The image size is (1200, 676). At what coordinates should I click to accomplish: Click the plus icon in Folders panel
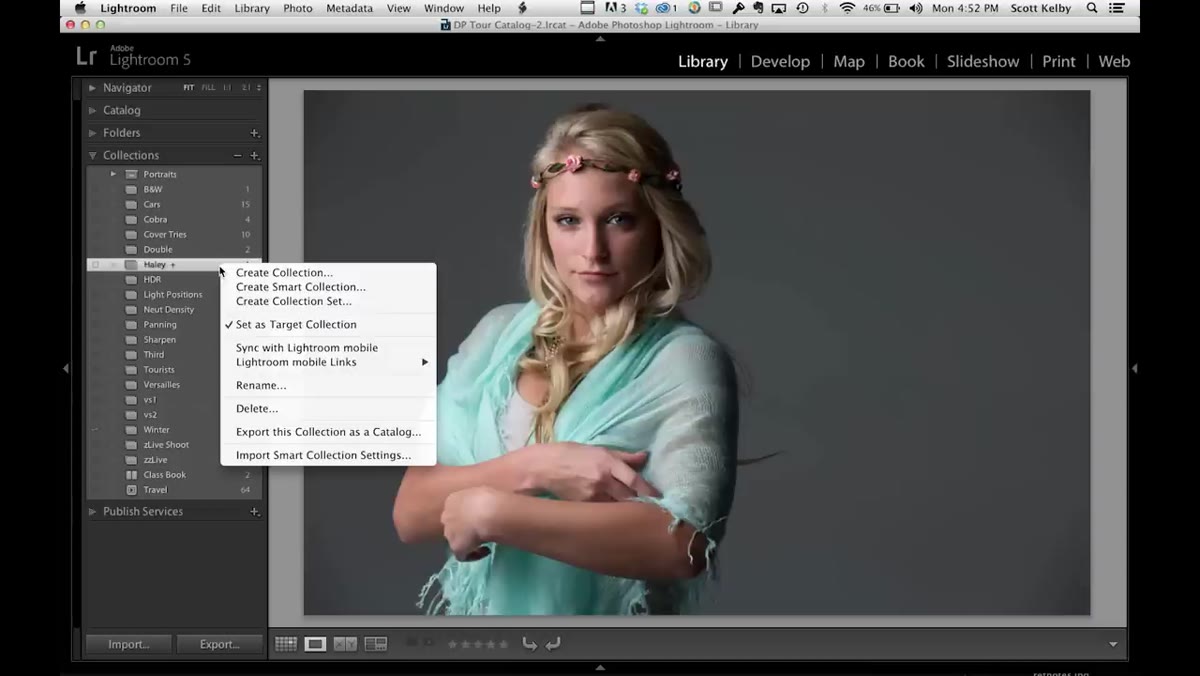pyautogui.click(x=254, y=133)
